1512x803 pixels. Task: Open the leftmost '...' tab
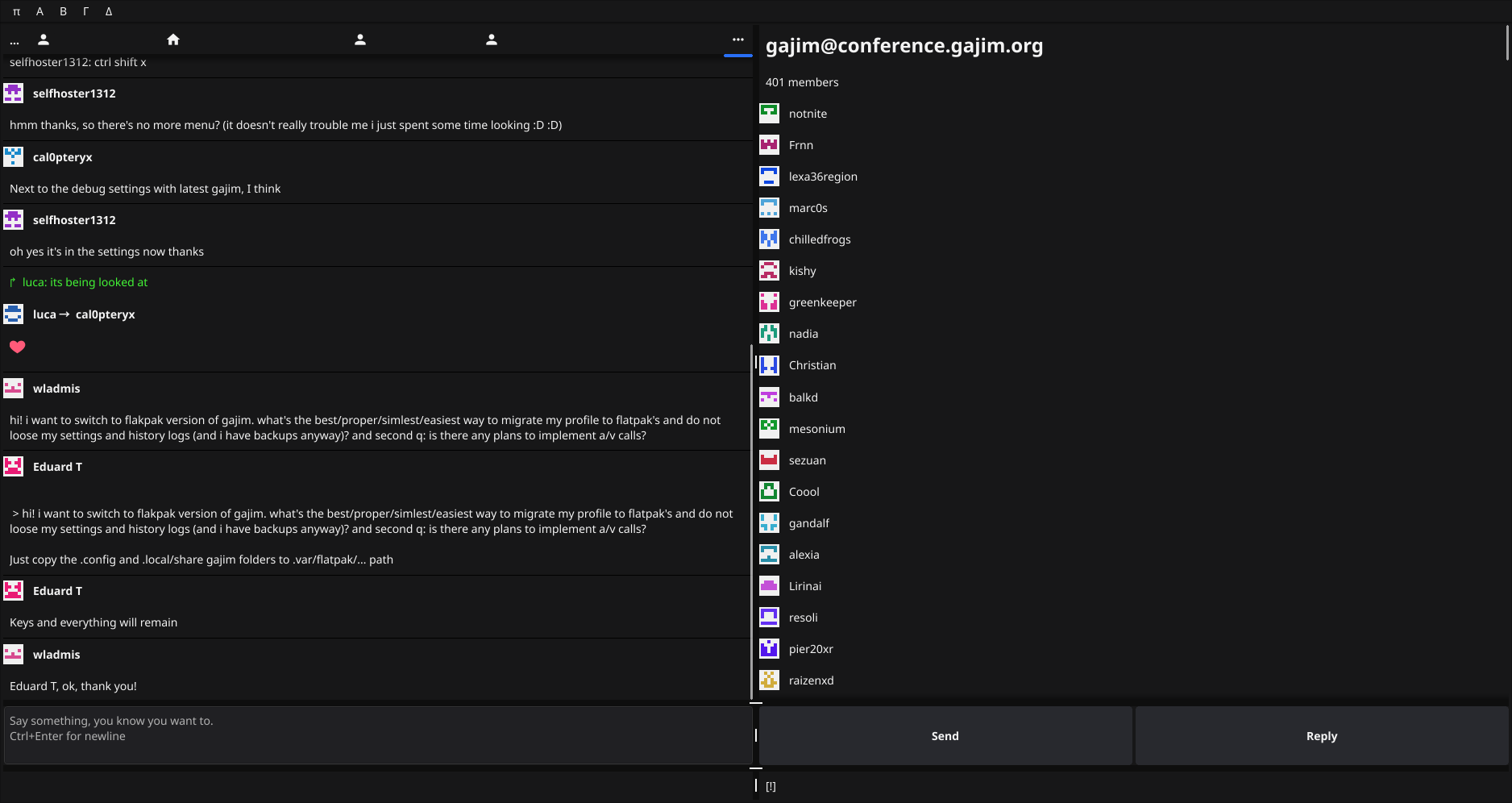[15, 40]
